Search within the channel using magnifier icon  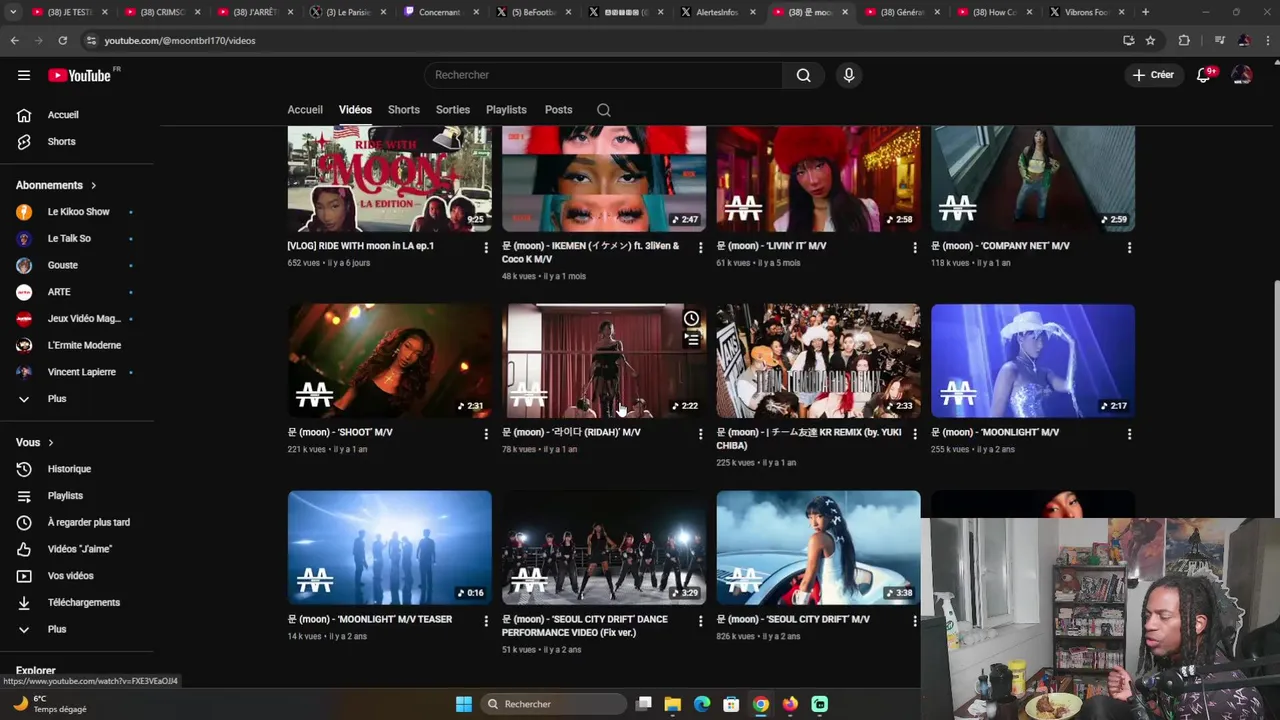604,110
